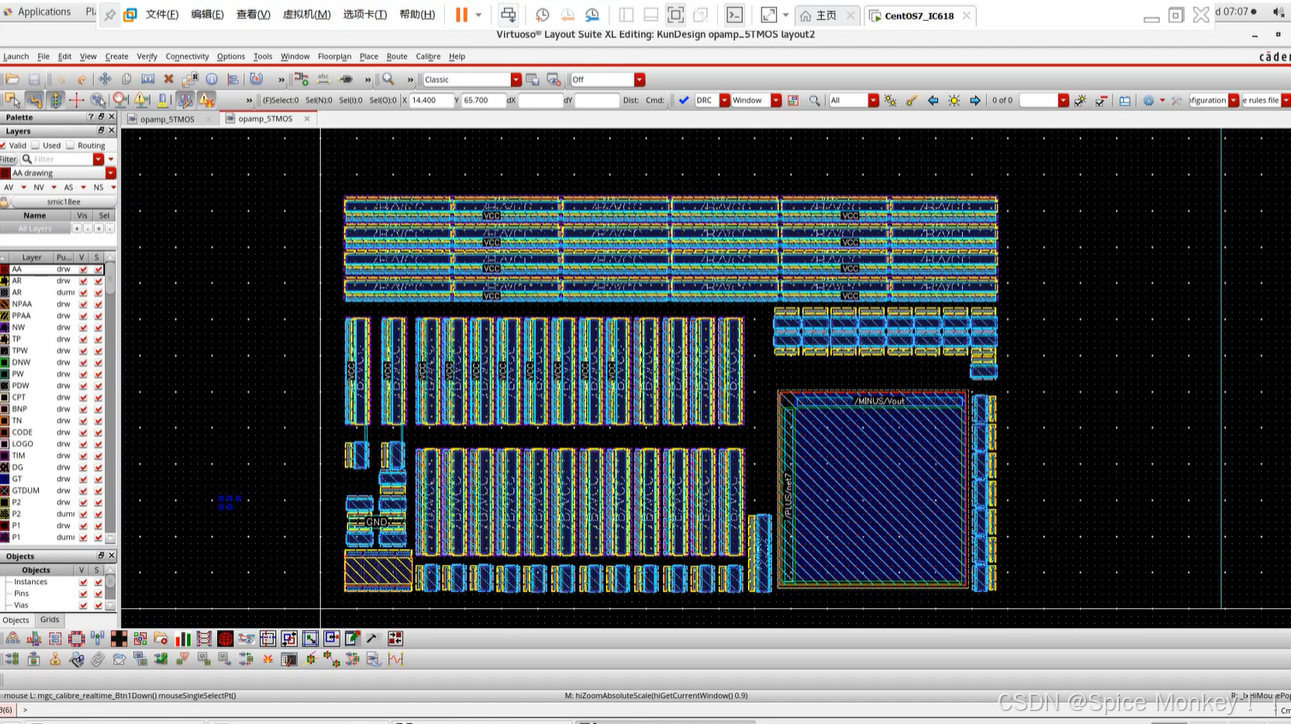Viewport: 1291px width, 724px height.
Task: Open the AV dropdown arrow
Action: (22, 187)
